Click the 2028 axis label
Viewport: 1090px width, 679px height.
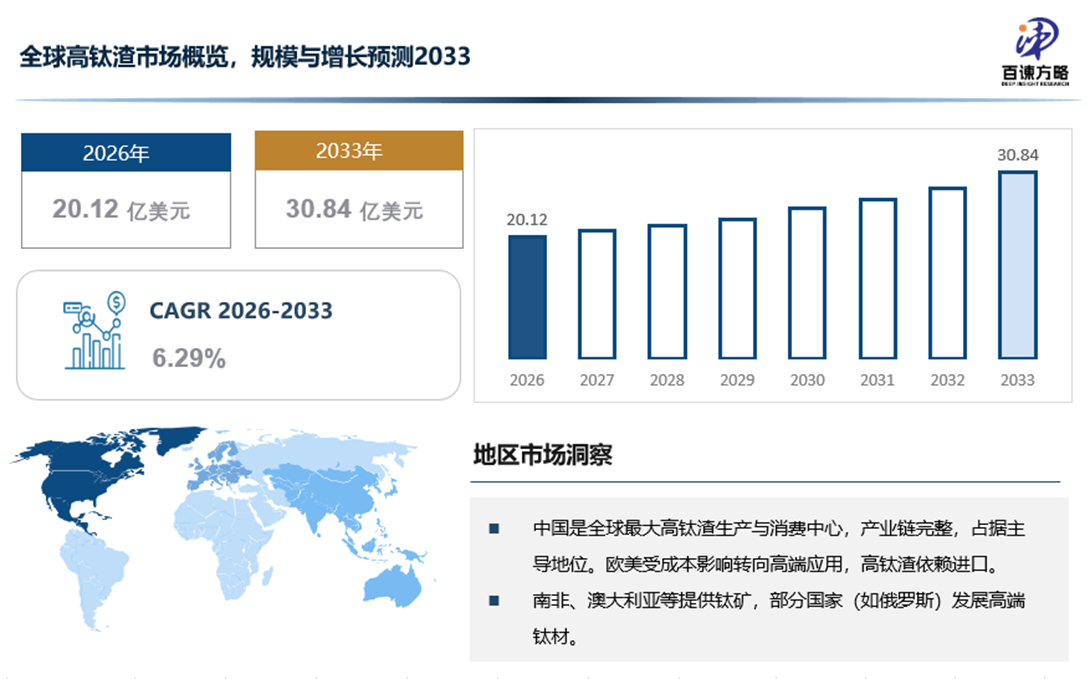[x=667, y=381]
